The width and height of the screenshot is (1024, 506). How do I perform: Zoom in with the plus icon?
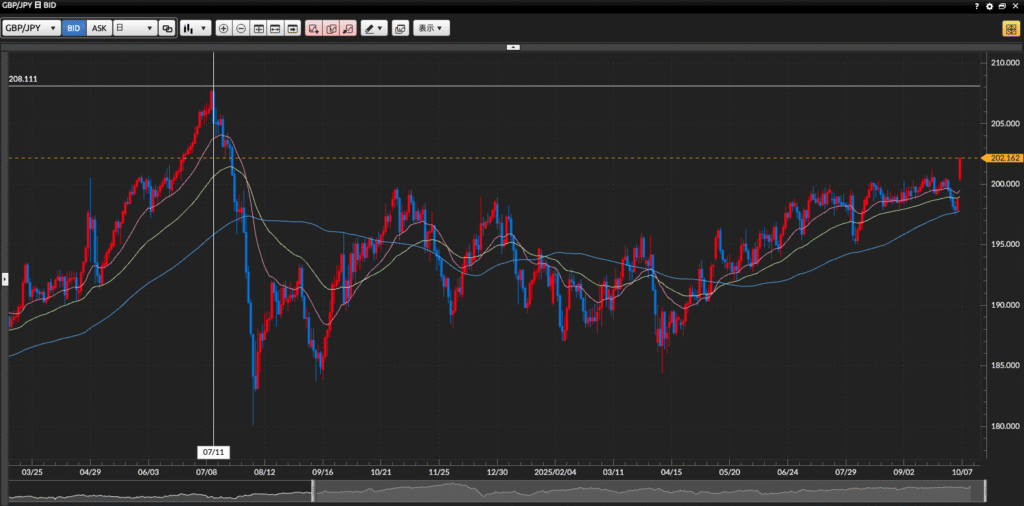click(x=223, y=28)
